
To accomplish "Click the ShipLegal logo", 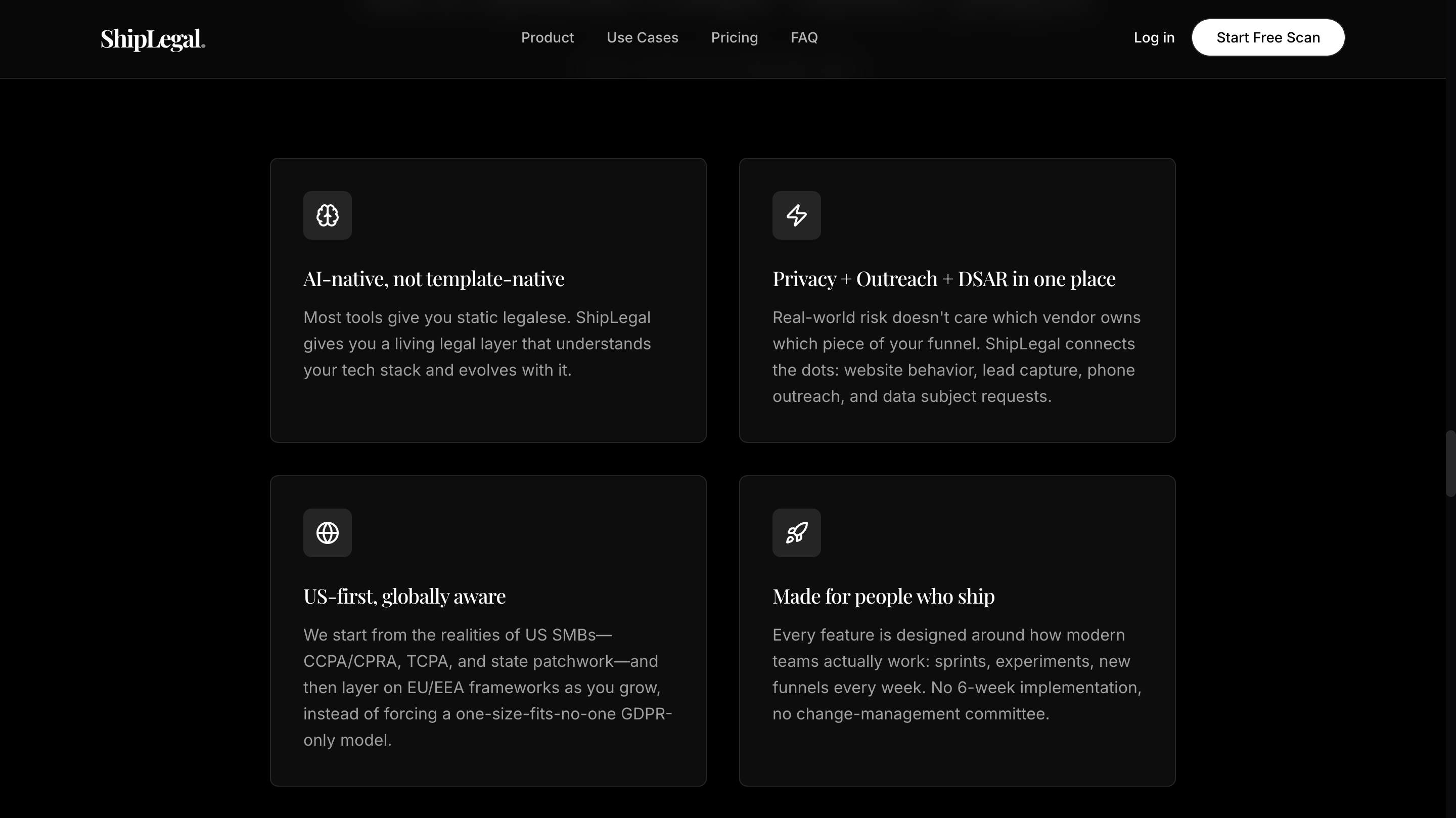I will pos(153,39).
